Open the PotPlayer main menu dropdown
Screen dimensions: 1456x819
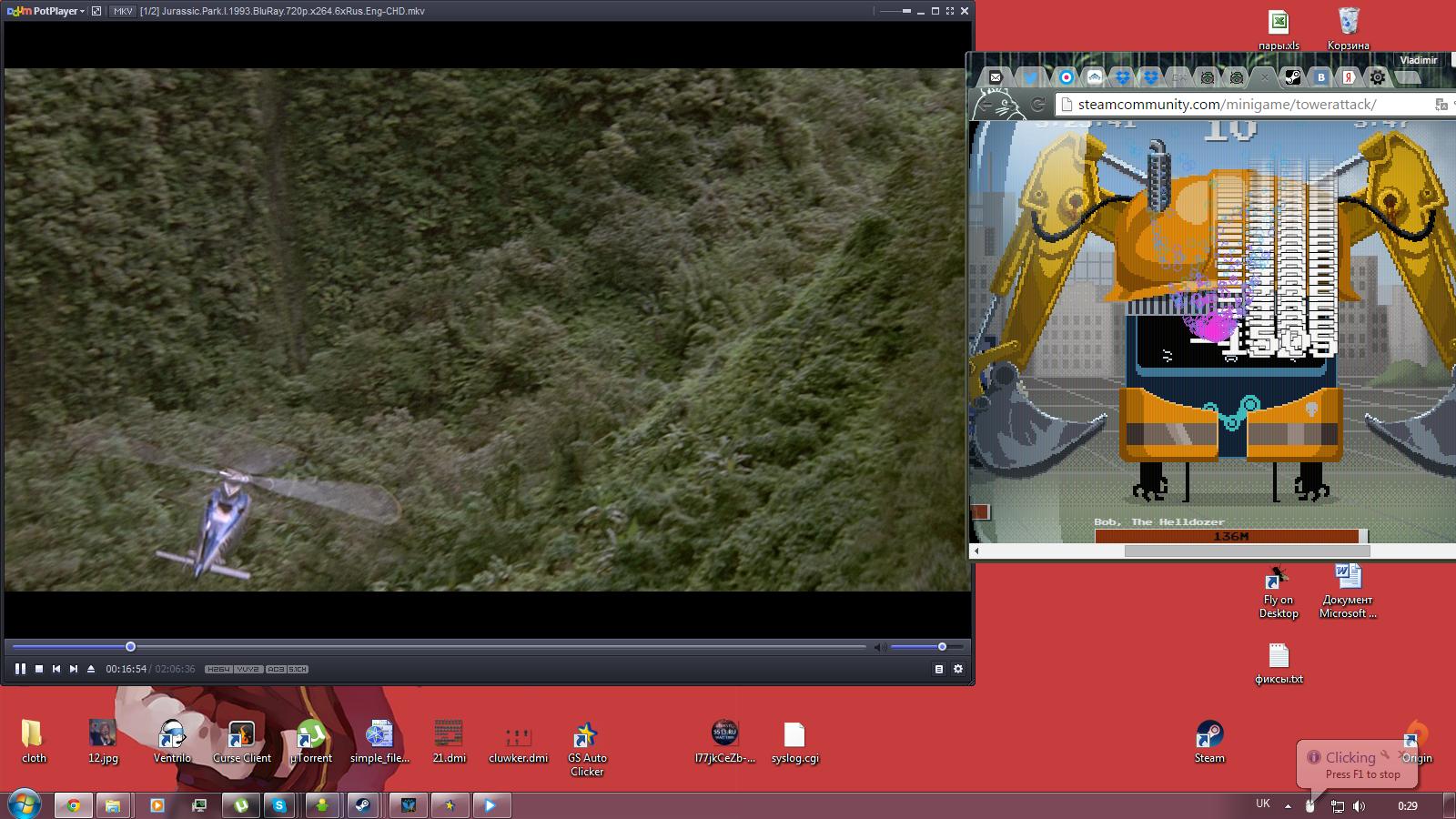point(45,11)
